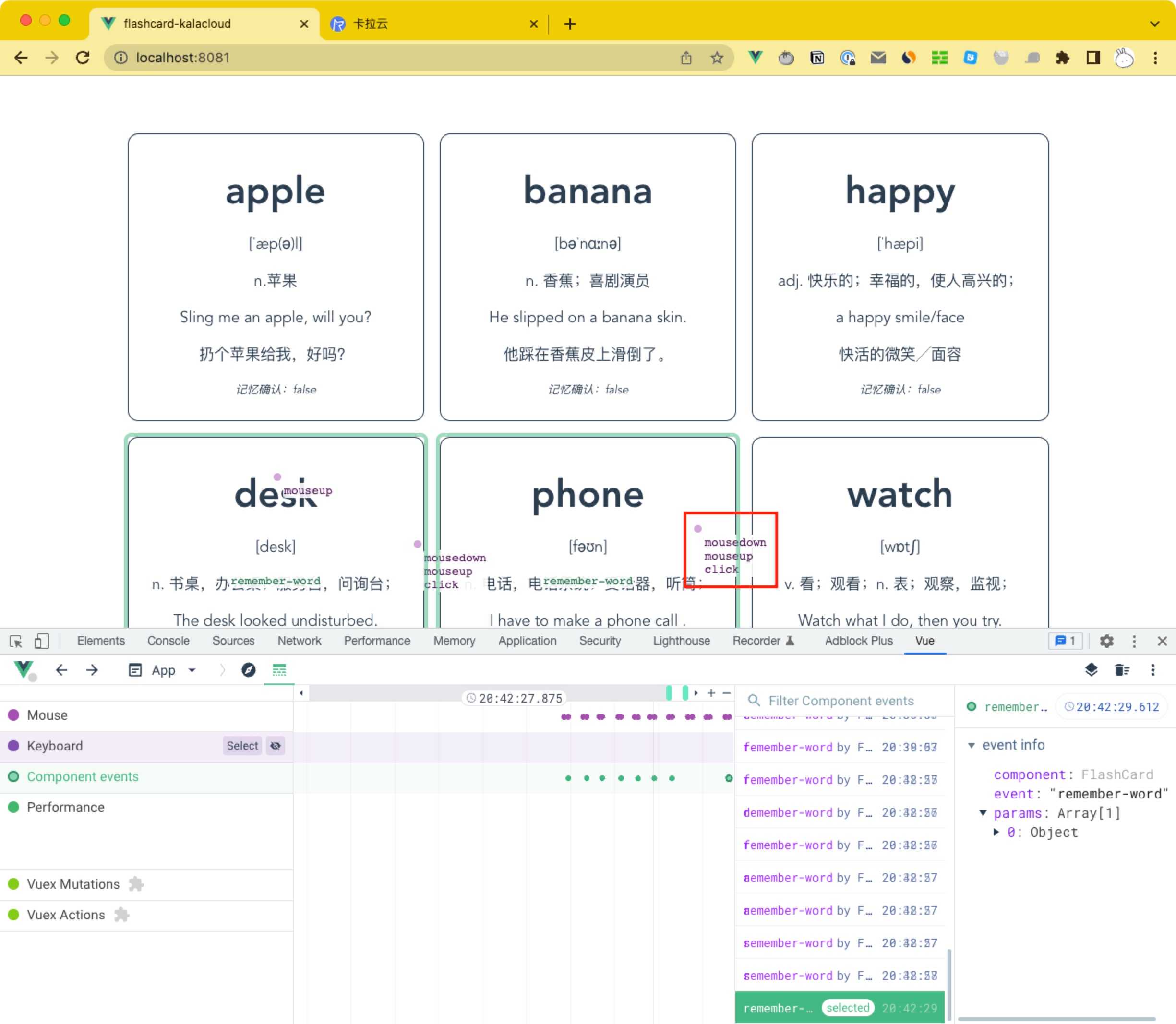Click the Filter Component events input

(x=843, y=700)
